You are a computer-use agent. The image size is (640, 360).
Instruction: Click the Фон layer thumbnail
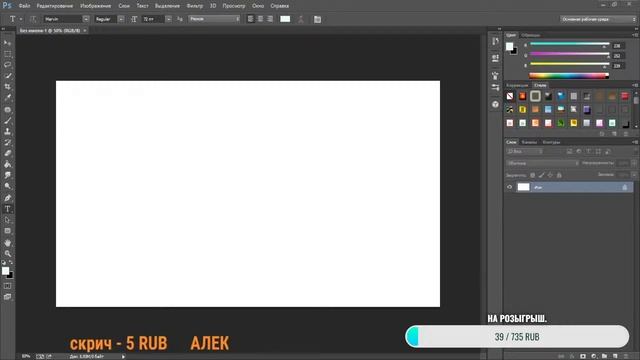click(523, 187)
